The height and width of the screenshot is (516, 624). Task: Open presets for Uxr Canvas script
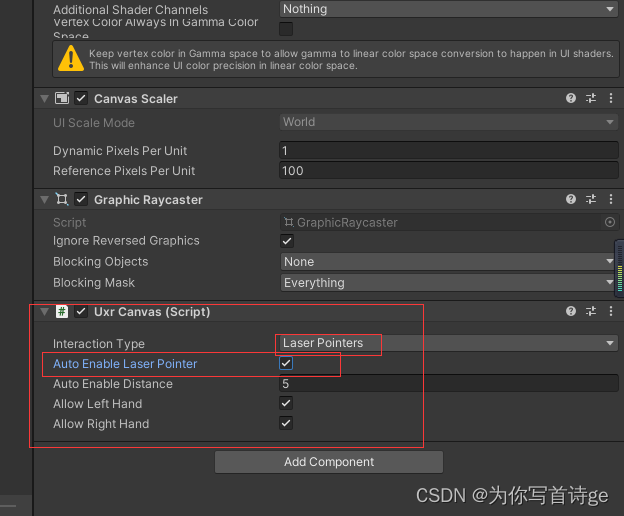[591, 311]
